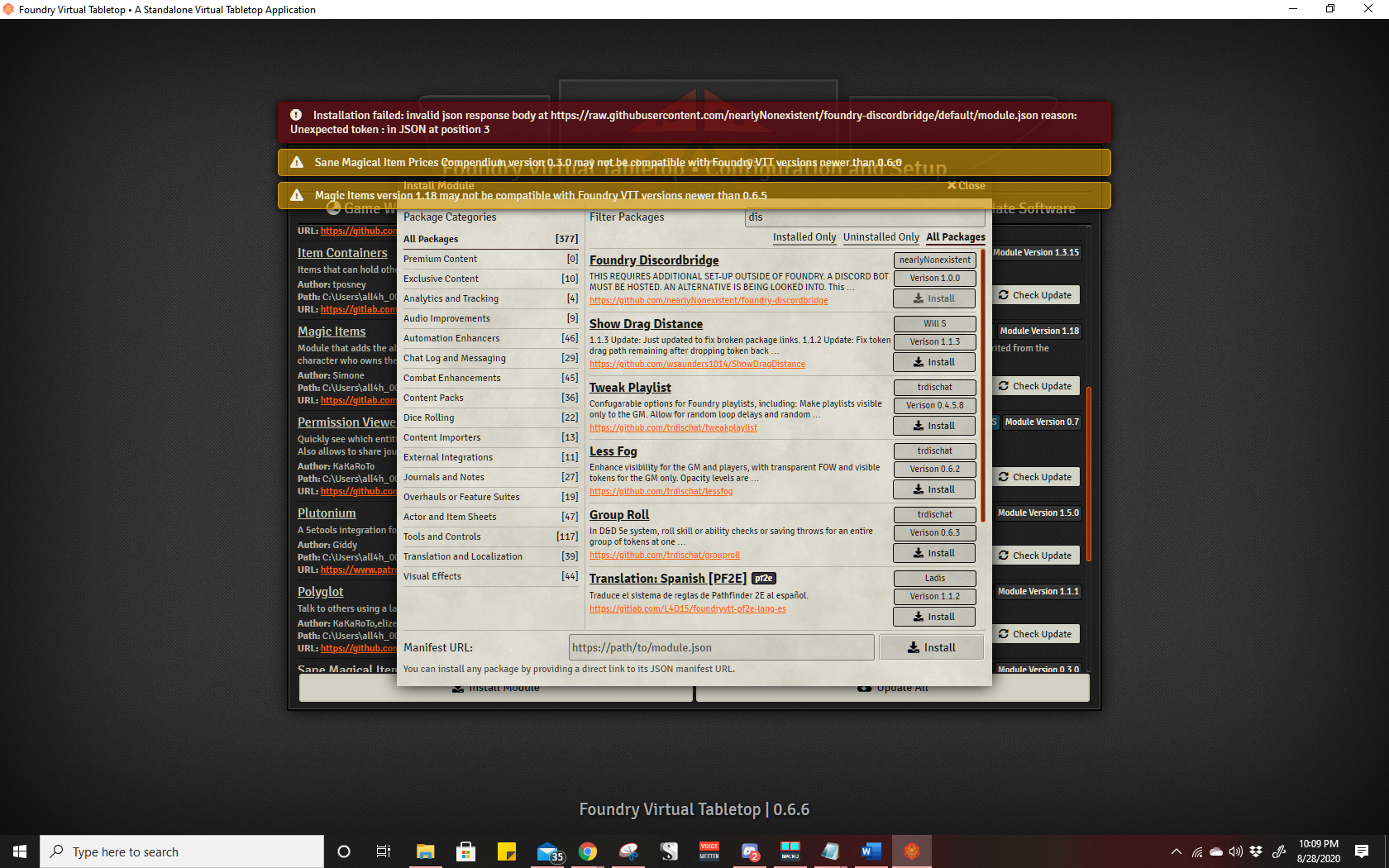Install the Show Drag Distance module
The height and width of the screenshot is (868, 1389).
[934, 361]
